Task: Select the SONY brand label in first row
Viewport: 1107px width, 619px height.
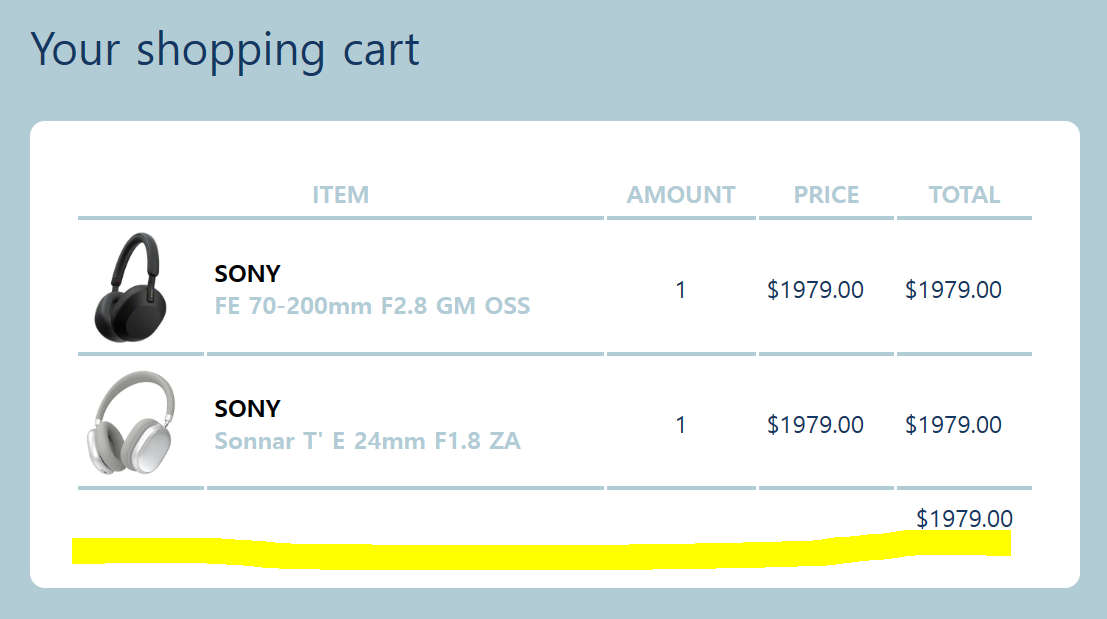Action: (x=248, y=274)
